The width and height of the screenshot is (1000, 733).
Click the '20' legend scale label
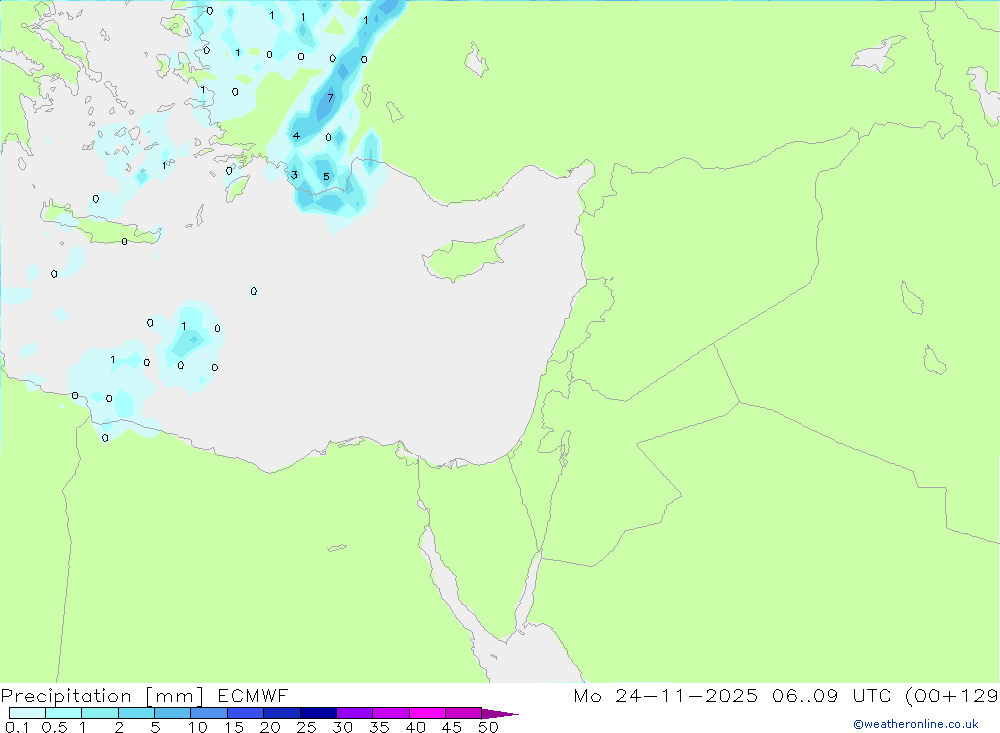point(270,727)
